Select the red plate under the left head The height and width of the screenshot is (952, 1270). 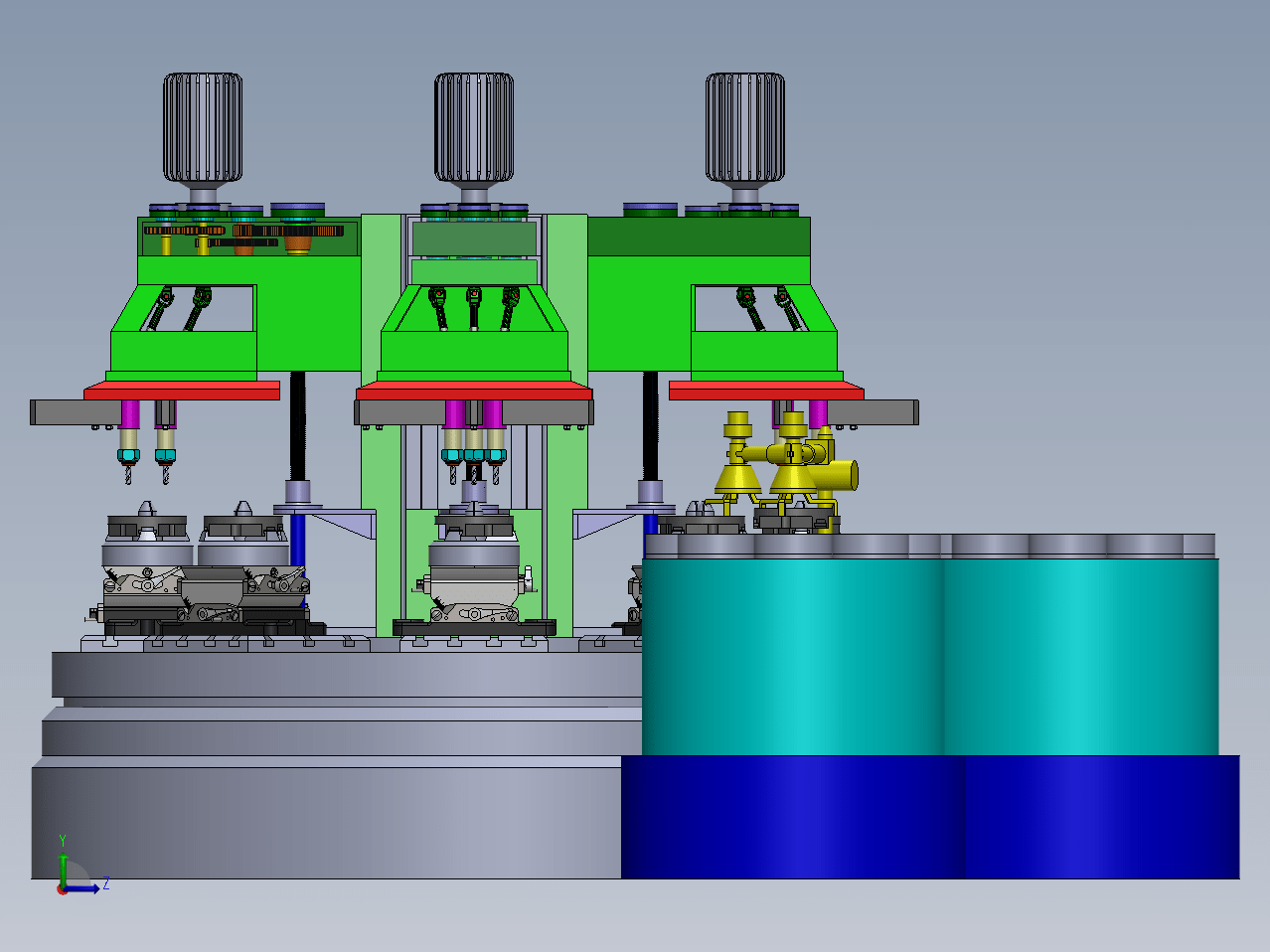(x=182, y=391)
